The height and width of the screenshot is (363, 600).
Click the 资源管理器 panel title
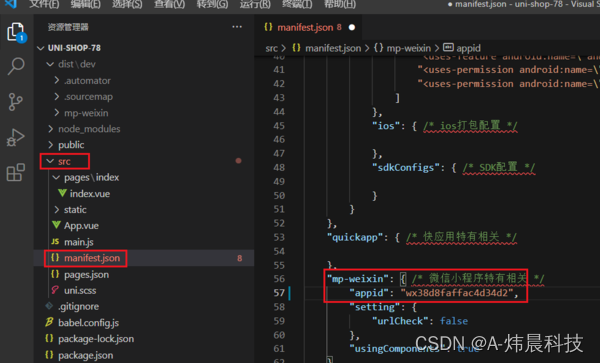click(x=68, y=27)
